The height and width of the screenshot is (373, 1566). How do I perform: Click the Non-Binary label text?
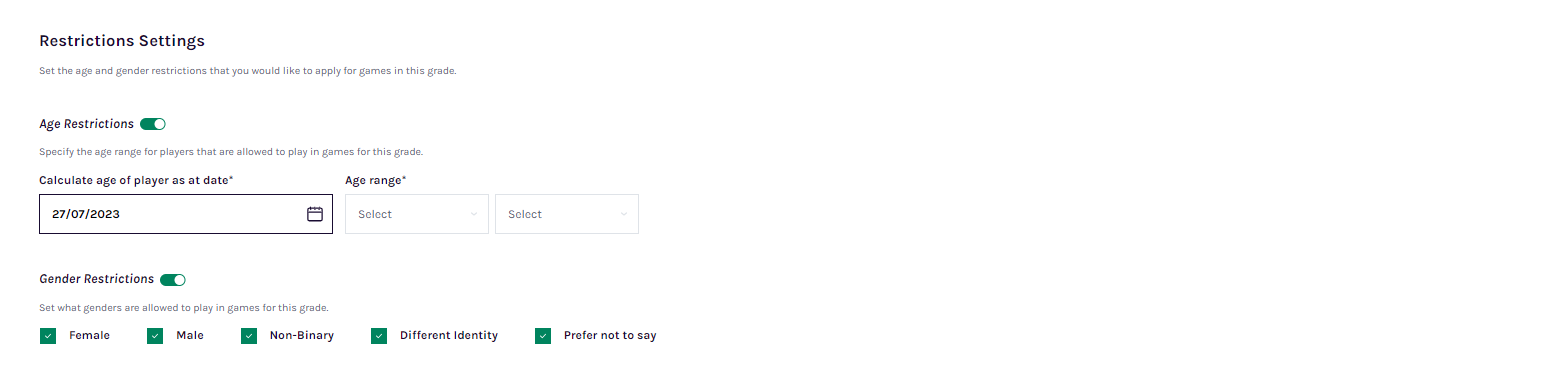[x=302, y=336]
